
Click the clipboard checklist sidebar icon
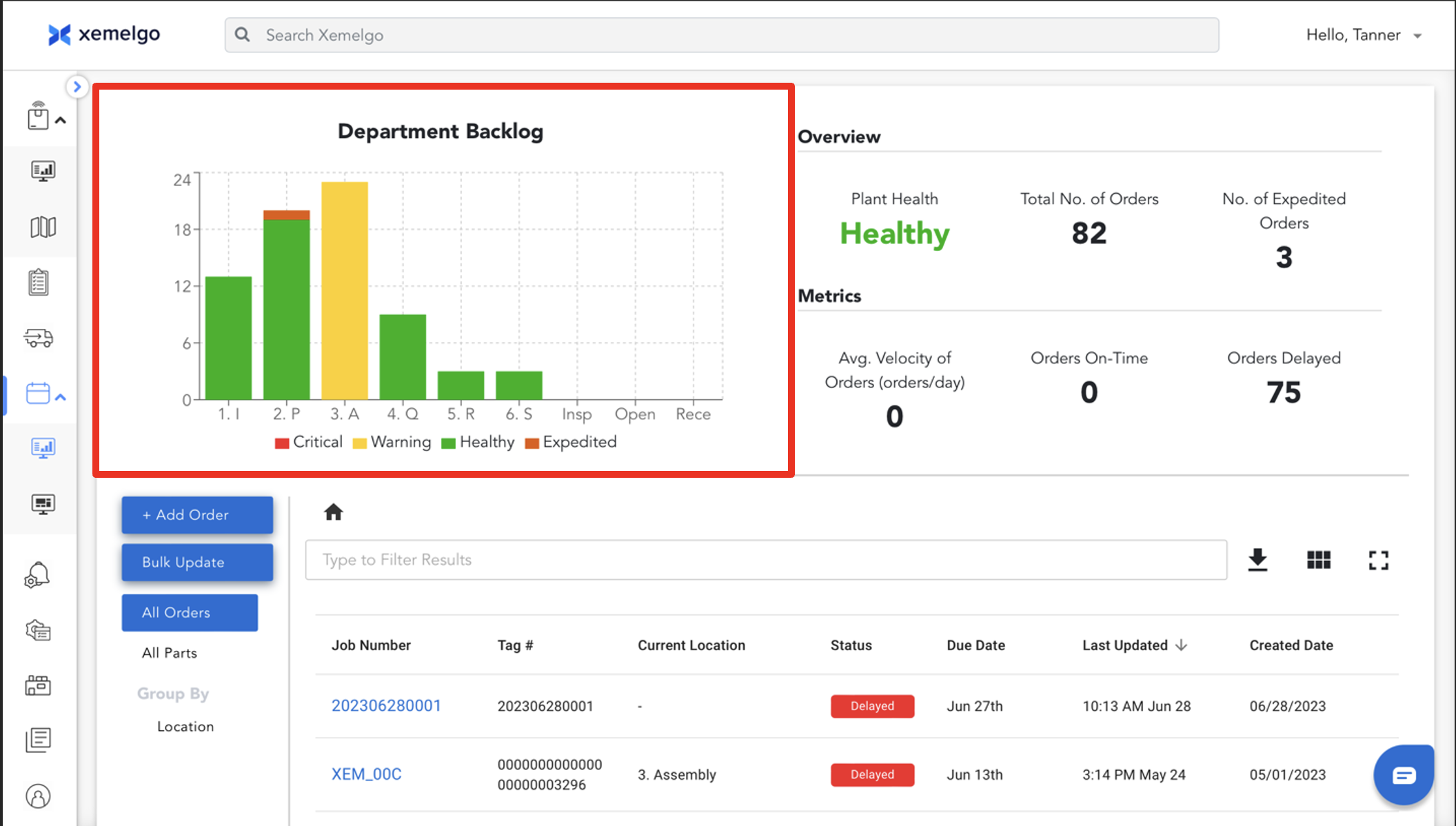(39, 282)
